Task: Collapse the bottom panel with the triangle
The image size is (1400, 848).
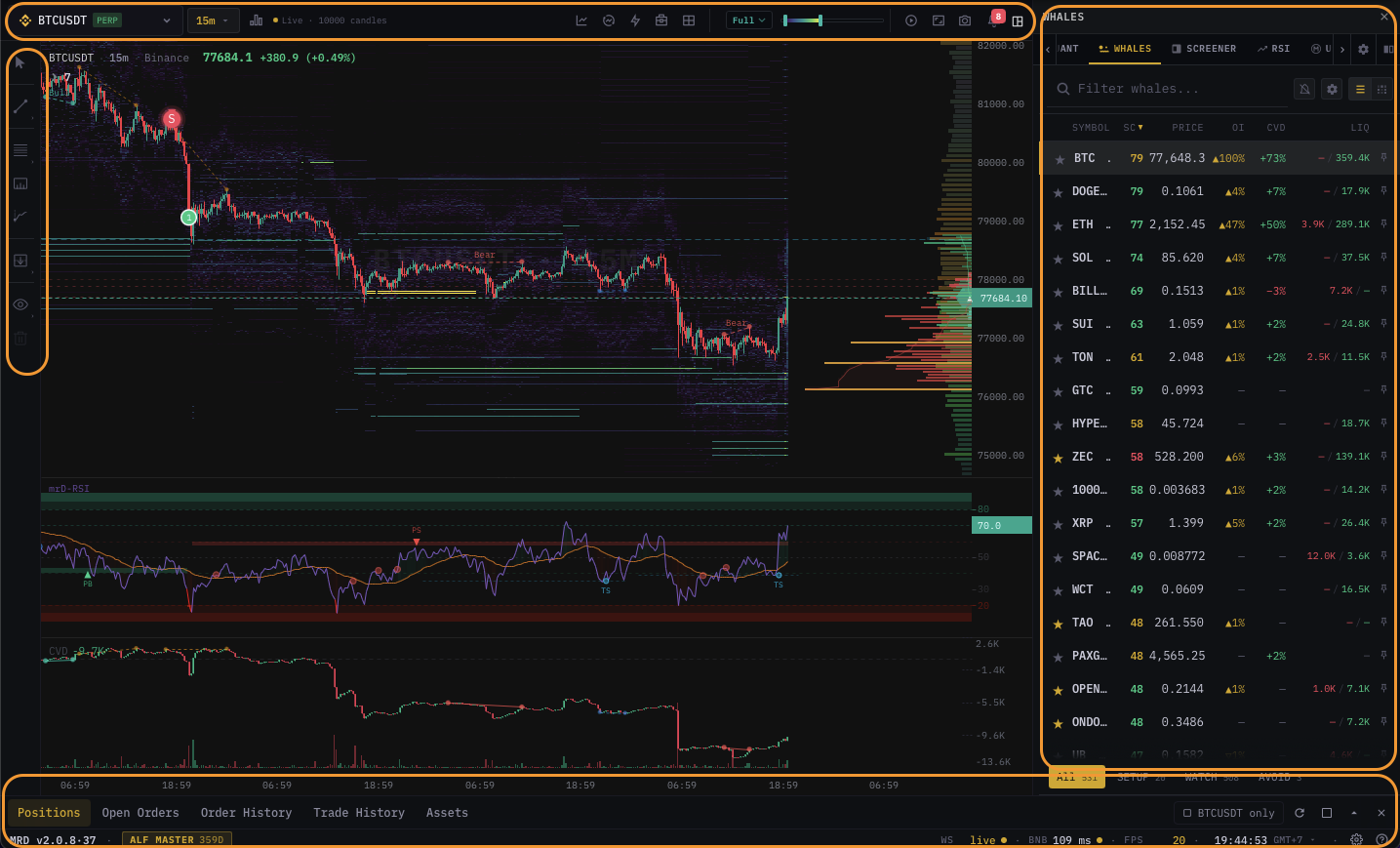Action: point(1354,813)
